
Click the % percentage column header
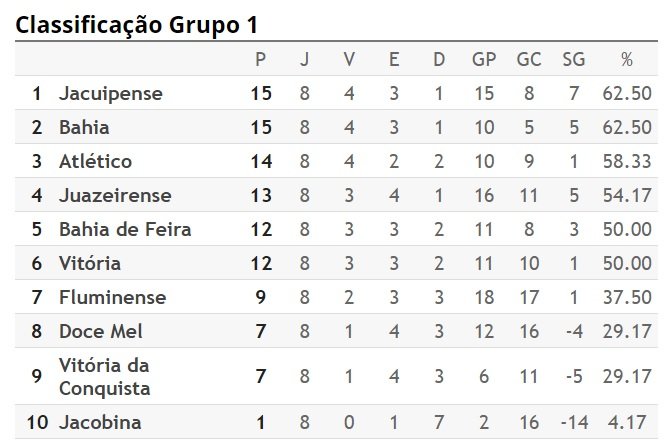tap(627, 59)
